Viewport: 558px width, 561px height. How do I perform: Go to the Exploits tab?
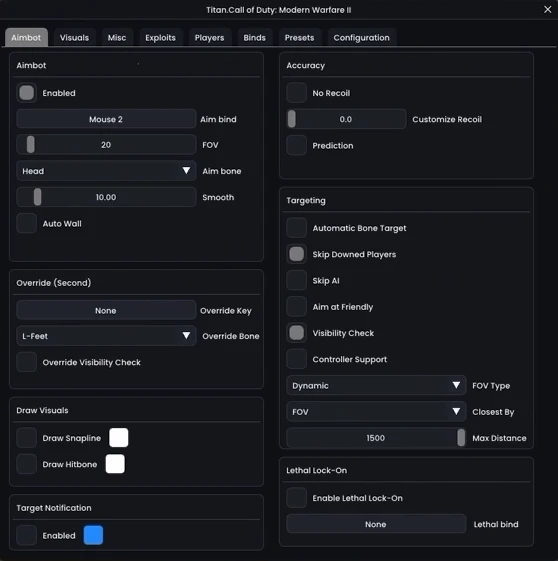[160, 38]
